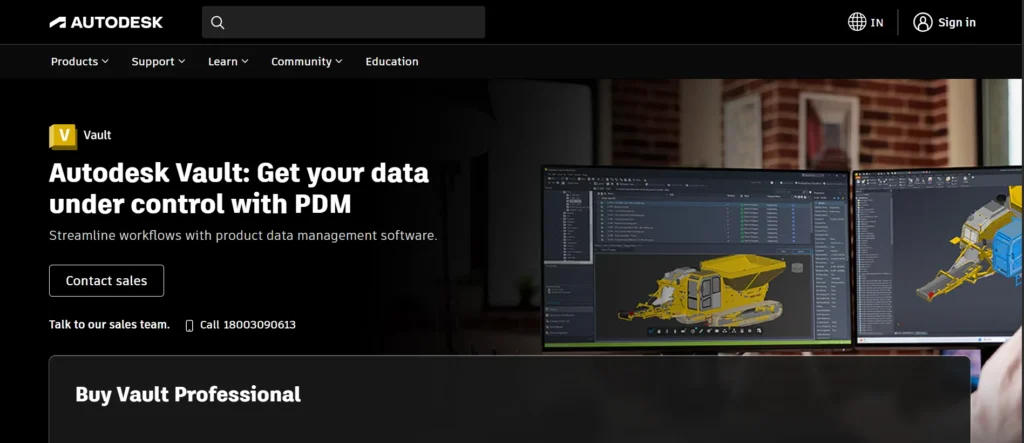Expand the Learn chevron arrow
The image size is (1024, 443).
point(245,61)
